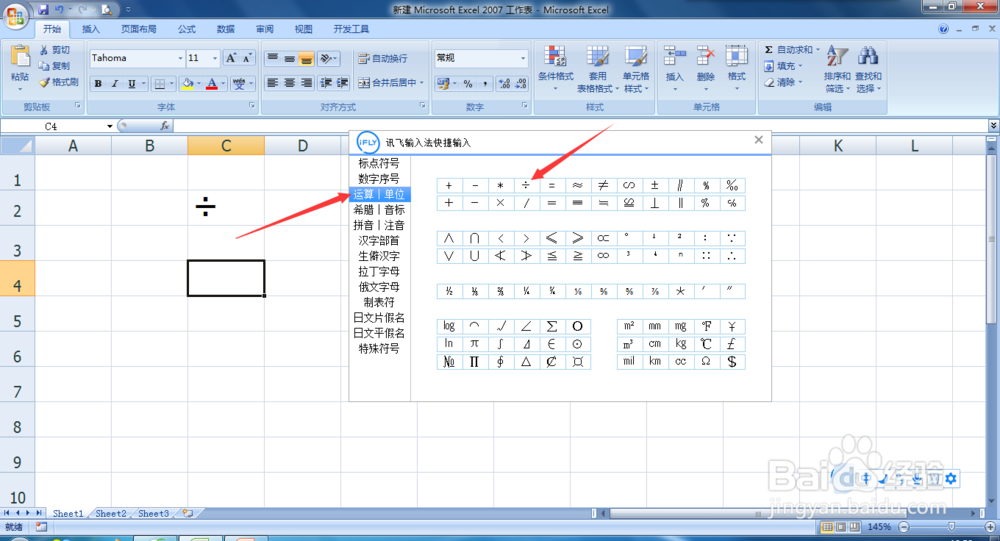Click the text orientation icon

pyautogui.click(x=327, y=59)
